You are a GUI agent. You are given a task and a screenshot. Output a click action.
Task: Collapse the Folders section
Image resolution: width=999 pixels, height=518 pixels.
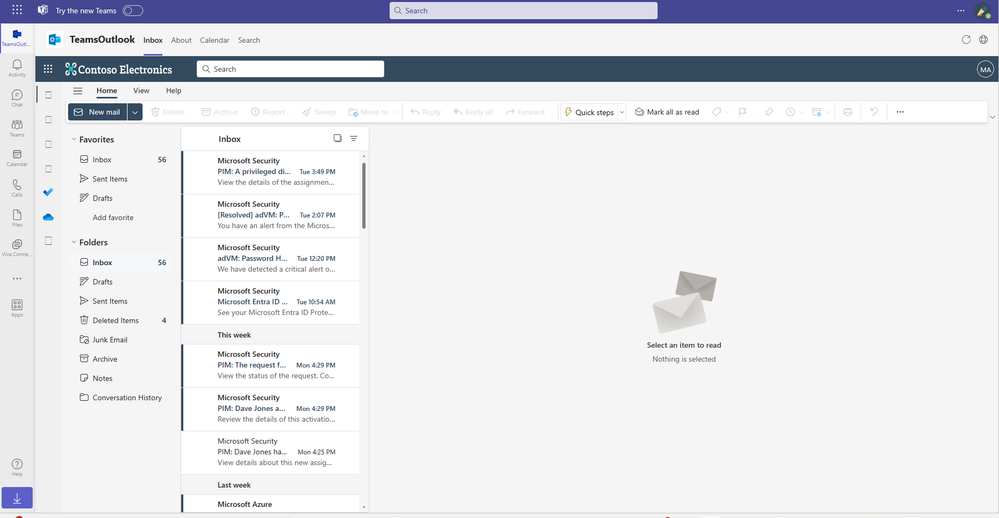pyautogui.click(x=74, y=242)
